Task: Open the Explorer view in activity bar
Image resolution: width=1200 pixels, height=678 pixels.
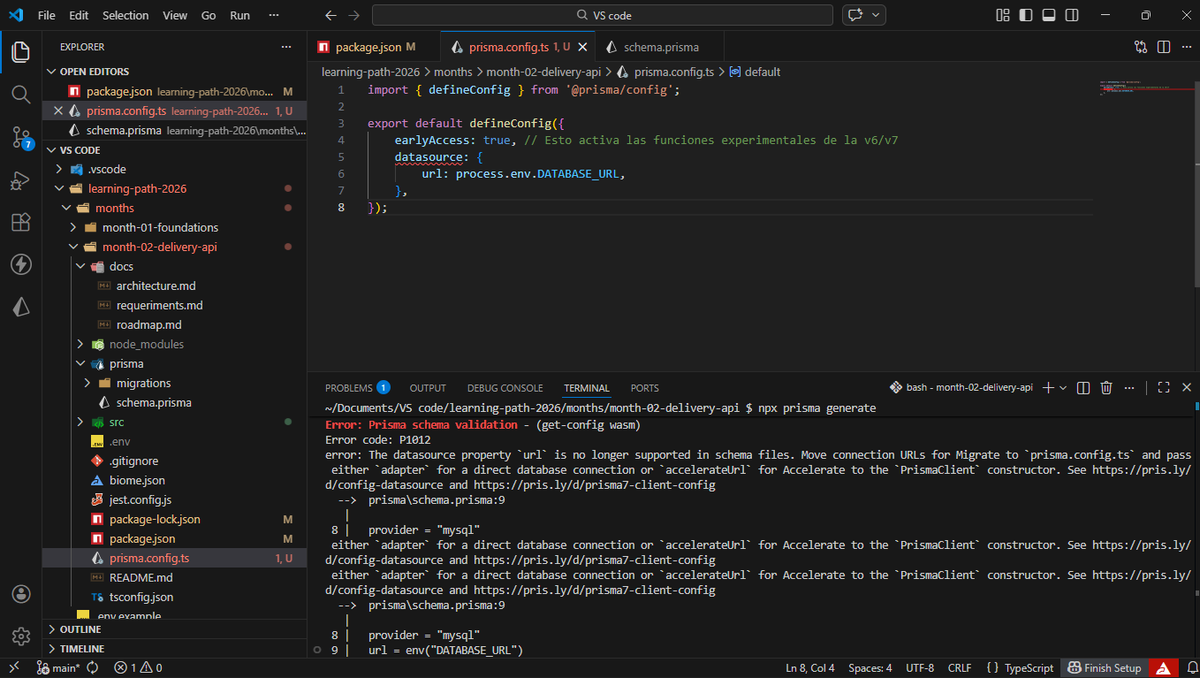Action: click(x=20, y=52)
